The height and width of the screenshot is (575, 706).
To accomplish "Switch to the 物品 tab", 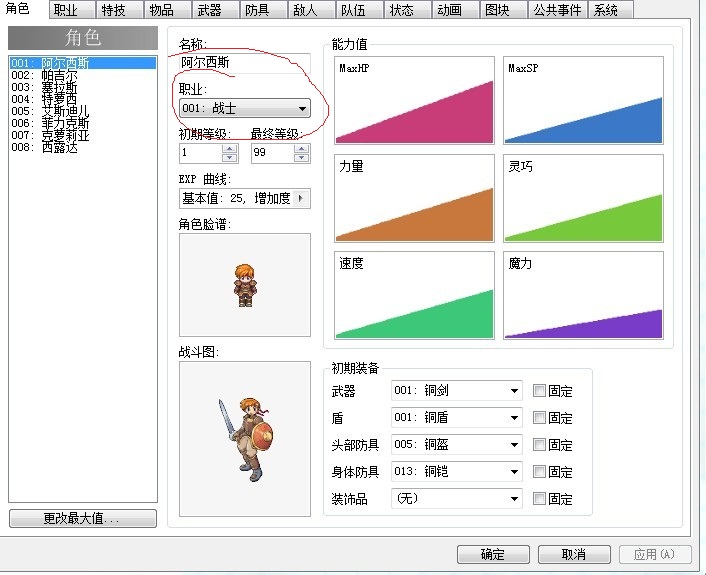I will tap(167, 9).
